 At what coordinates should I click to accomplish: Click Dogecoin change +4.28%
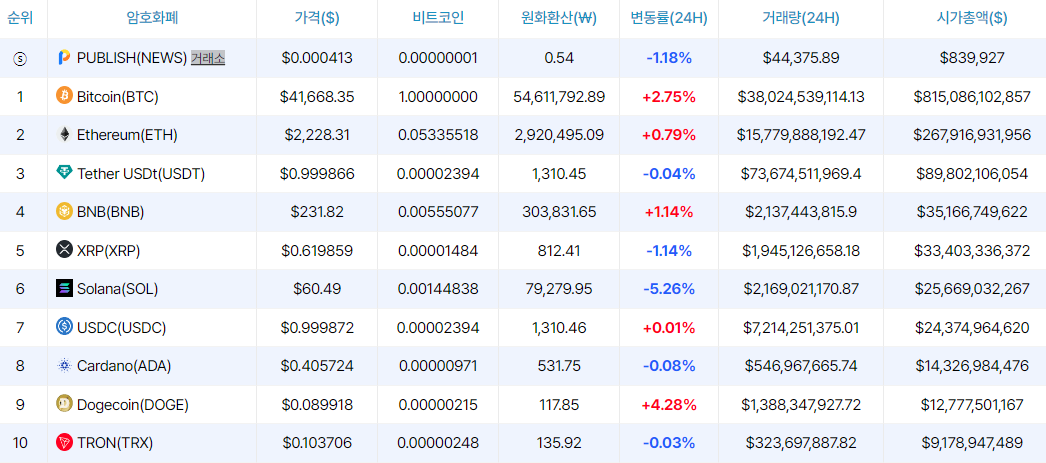pyautogui.click(x=668, y=404)
